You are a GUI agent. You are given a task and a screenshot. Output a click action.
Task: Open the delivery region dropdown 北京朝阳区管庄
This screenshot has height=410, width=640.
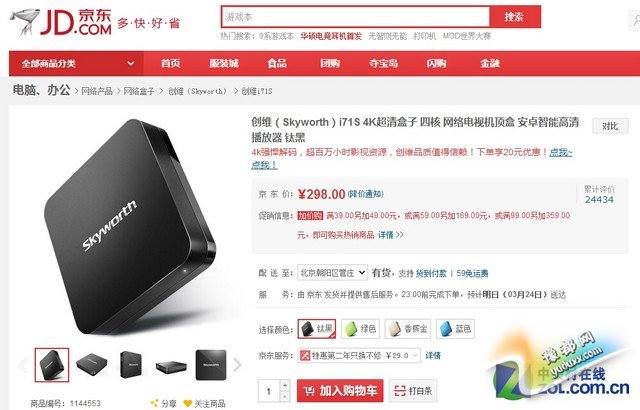click(332, 273)
